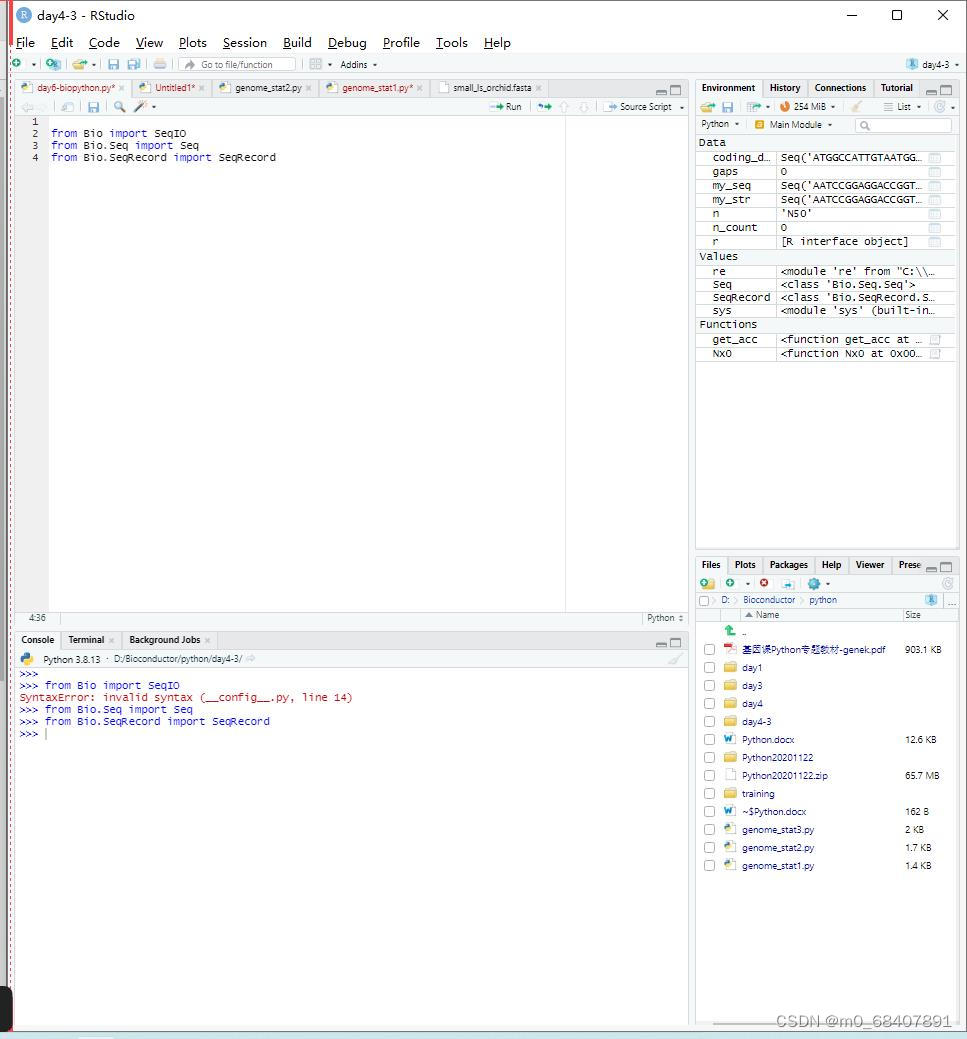Click the print icon in the main toolbar
Viewport: 967px width, 1039px height.
point(160,64)
